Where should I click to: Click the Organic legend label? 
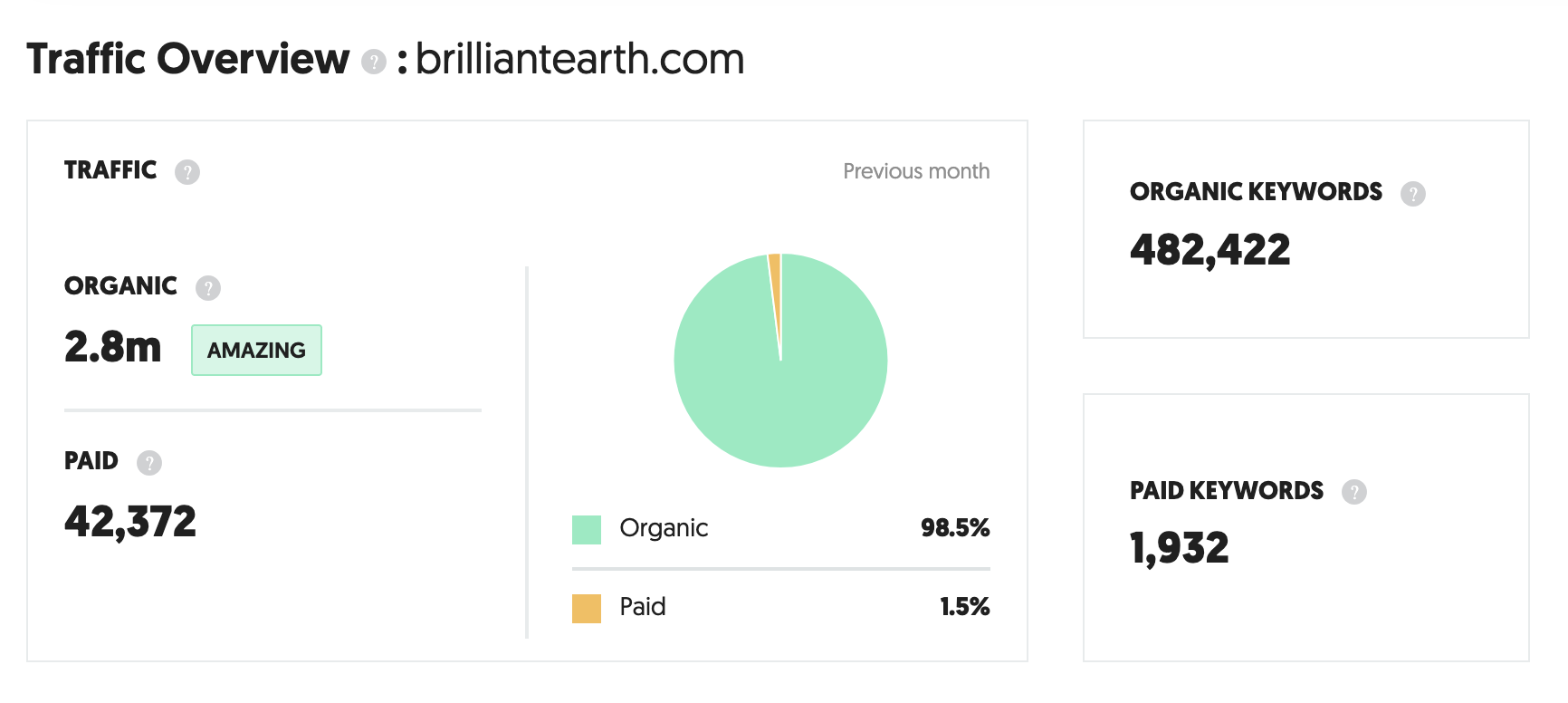point(664,528)
